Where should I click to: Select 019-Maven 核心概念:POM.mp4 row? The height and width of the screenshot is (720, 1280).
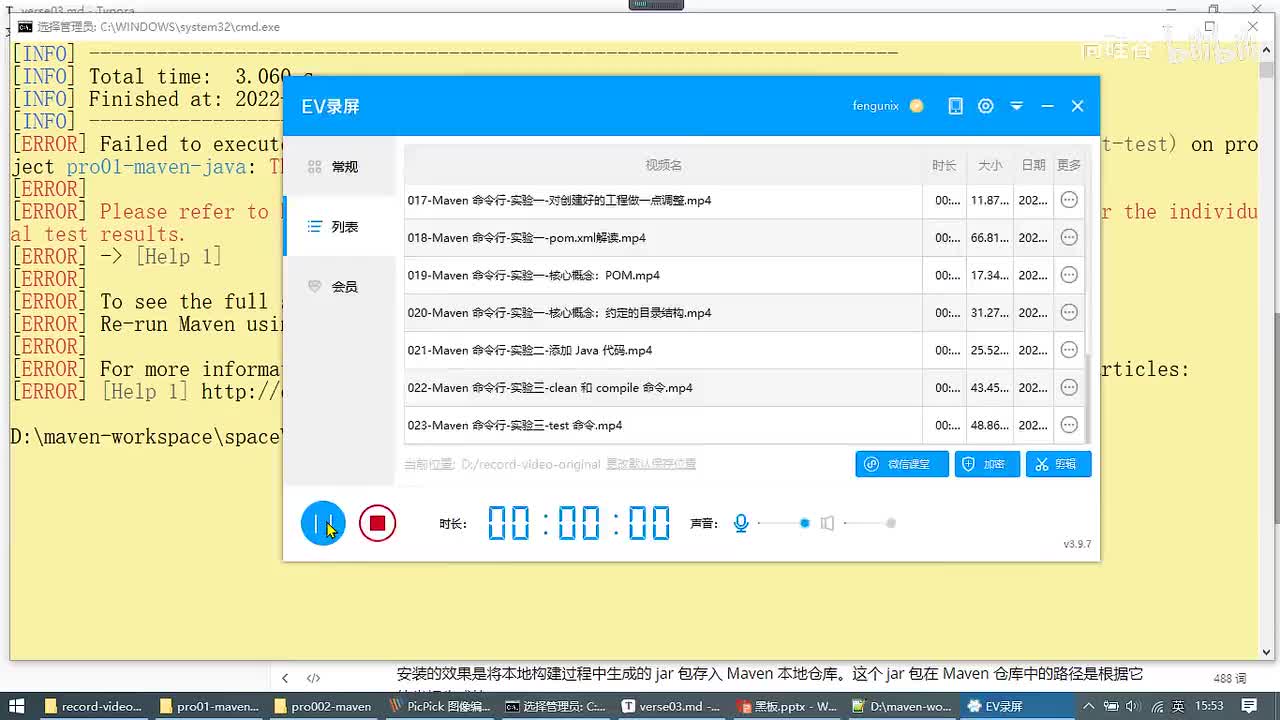[x=744, y=275]
